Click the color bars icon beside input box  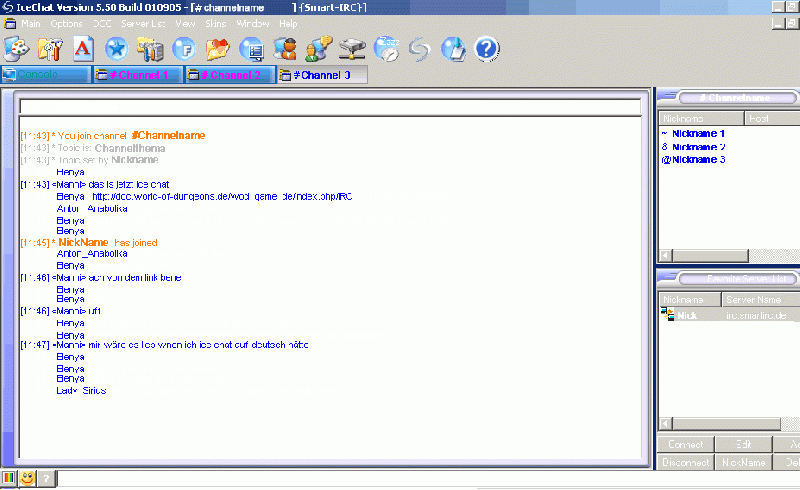(x=9, y=479)
